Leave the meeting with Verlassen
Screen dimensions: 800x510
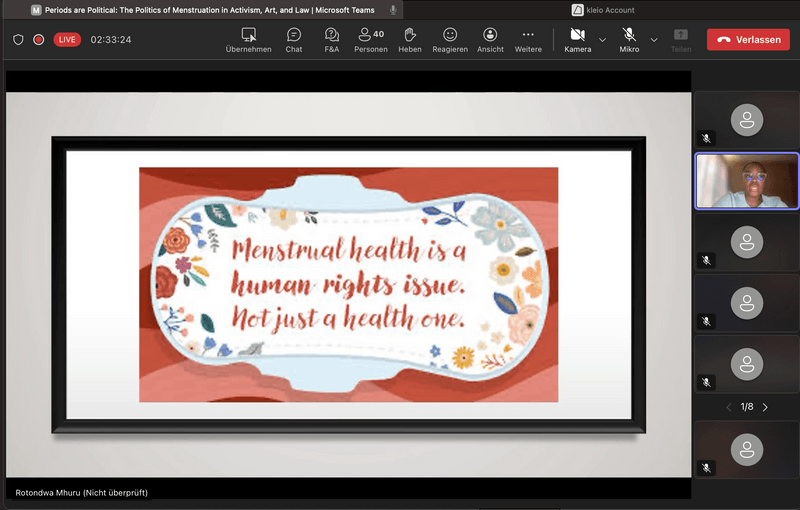tap(747, 40)
